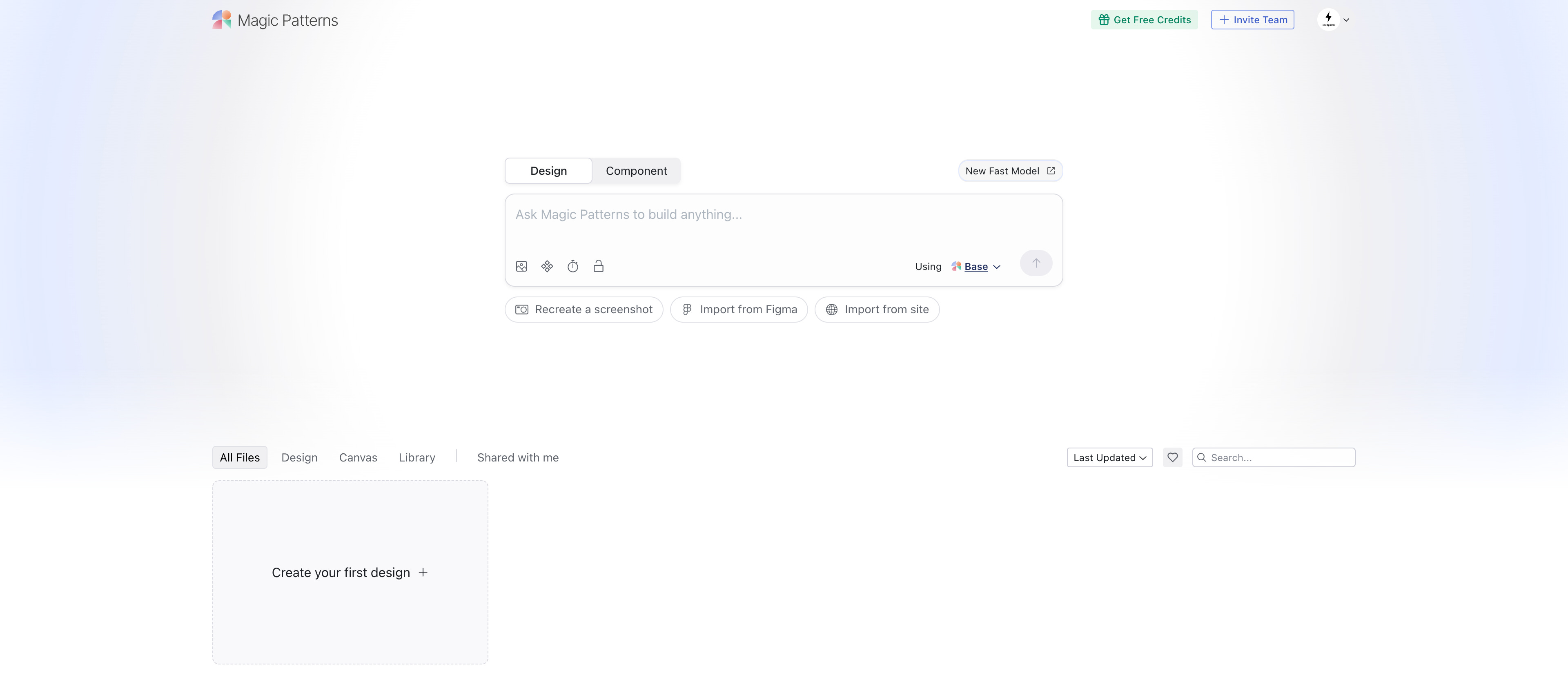1568x691 pixels.
Task: Click the components diamond-grid icon
Action: 547,266
